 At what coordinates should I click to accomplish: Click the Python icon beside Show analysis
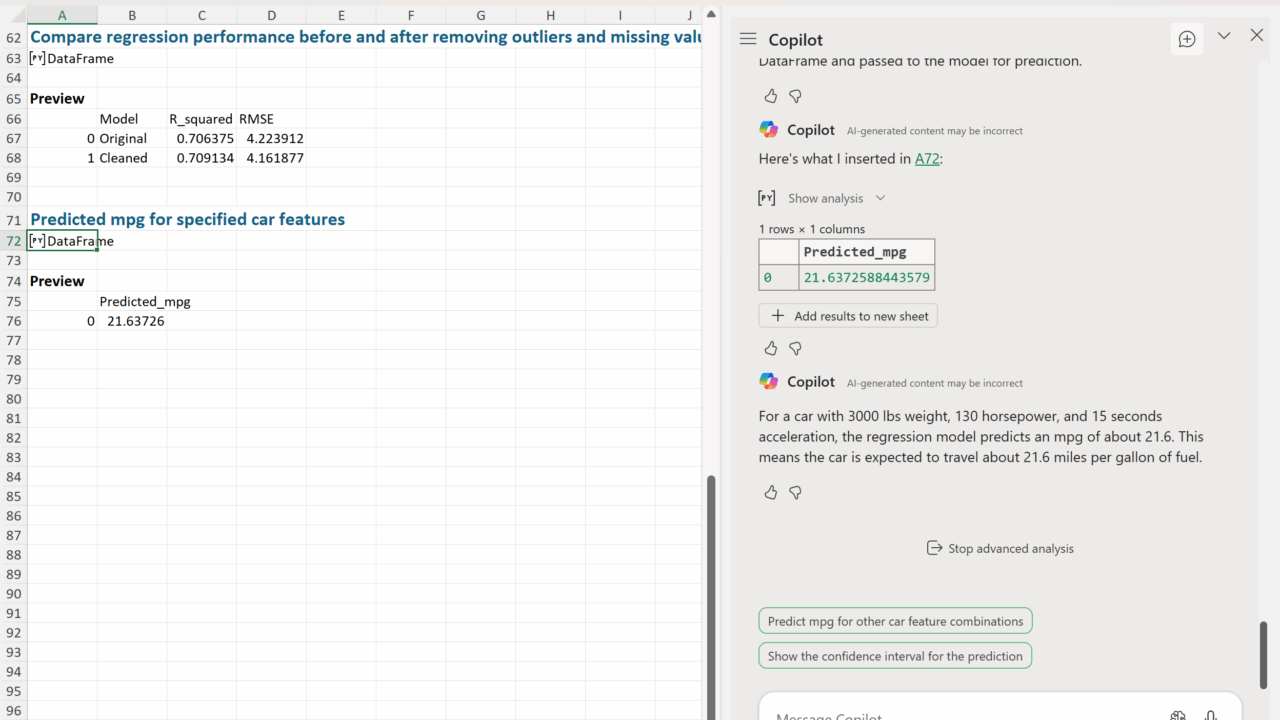[x=767, y=198]
